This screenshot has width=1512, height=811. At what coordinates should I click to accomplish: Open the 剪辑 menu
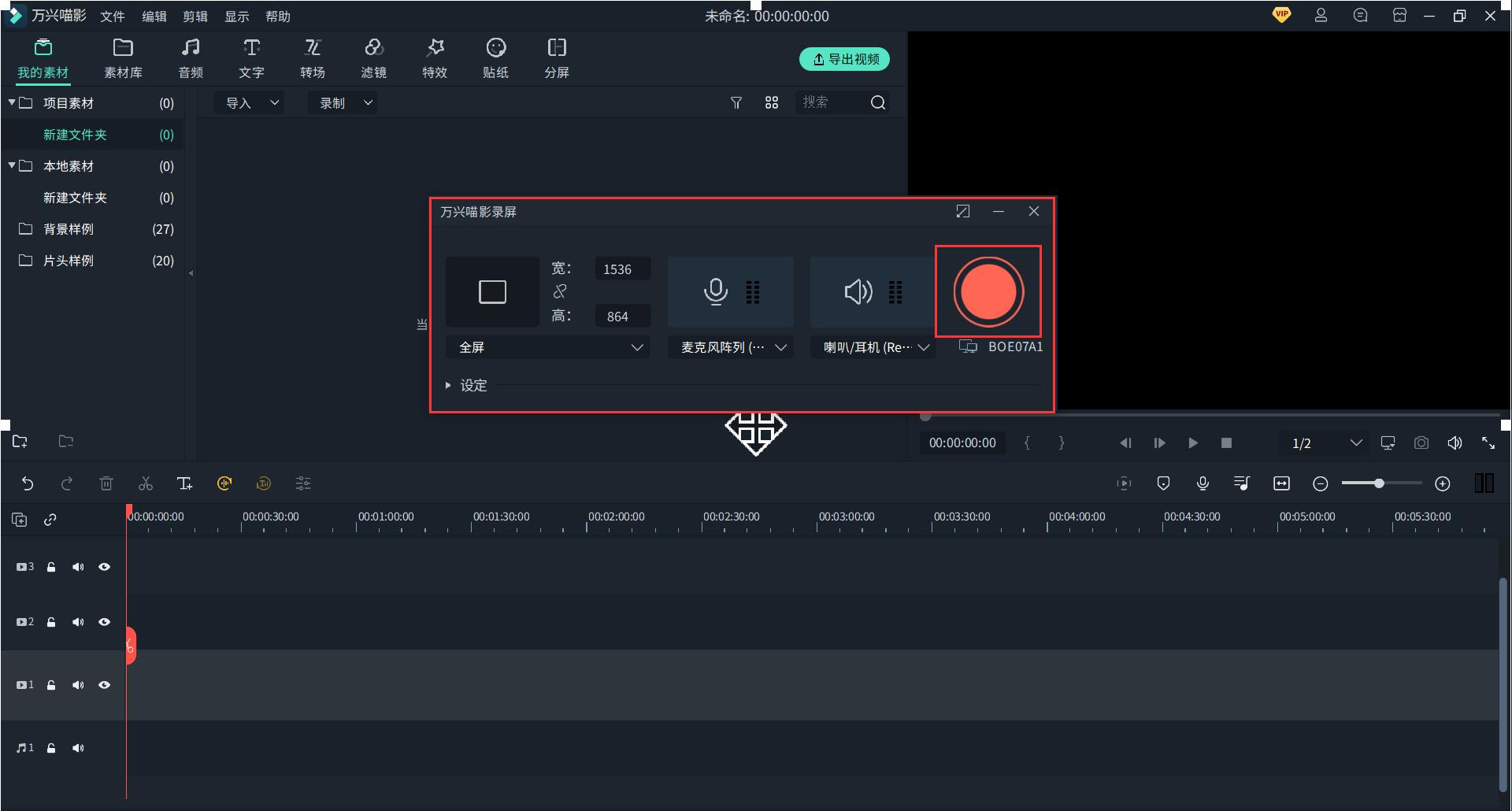tap(195, 17)
